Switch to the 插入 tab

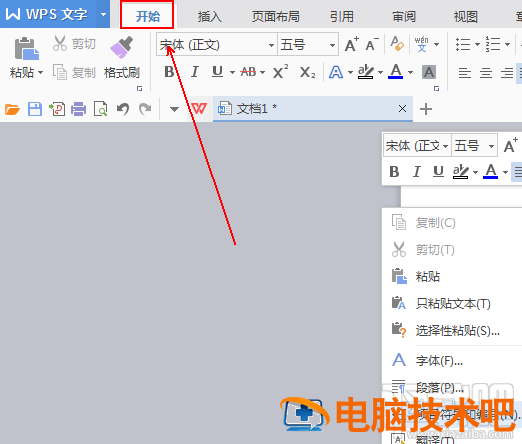click(x=209, y=16)
